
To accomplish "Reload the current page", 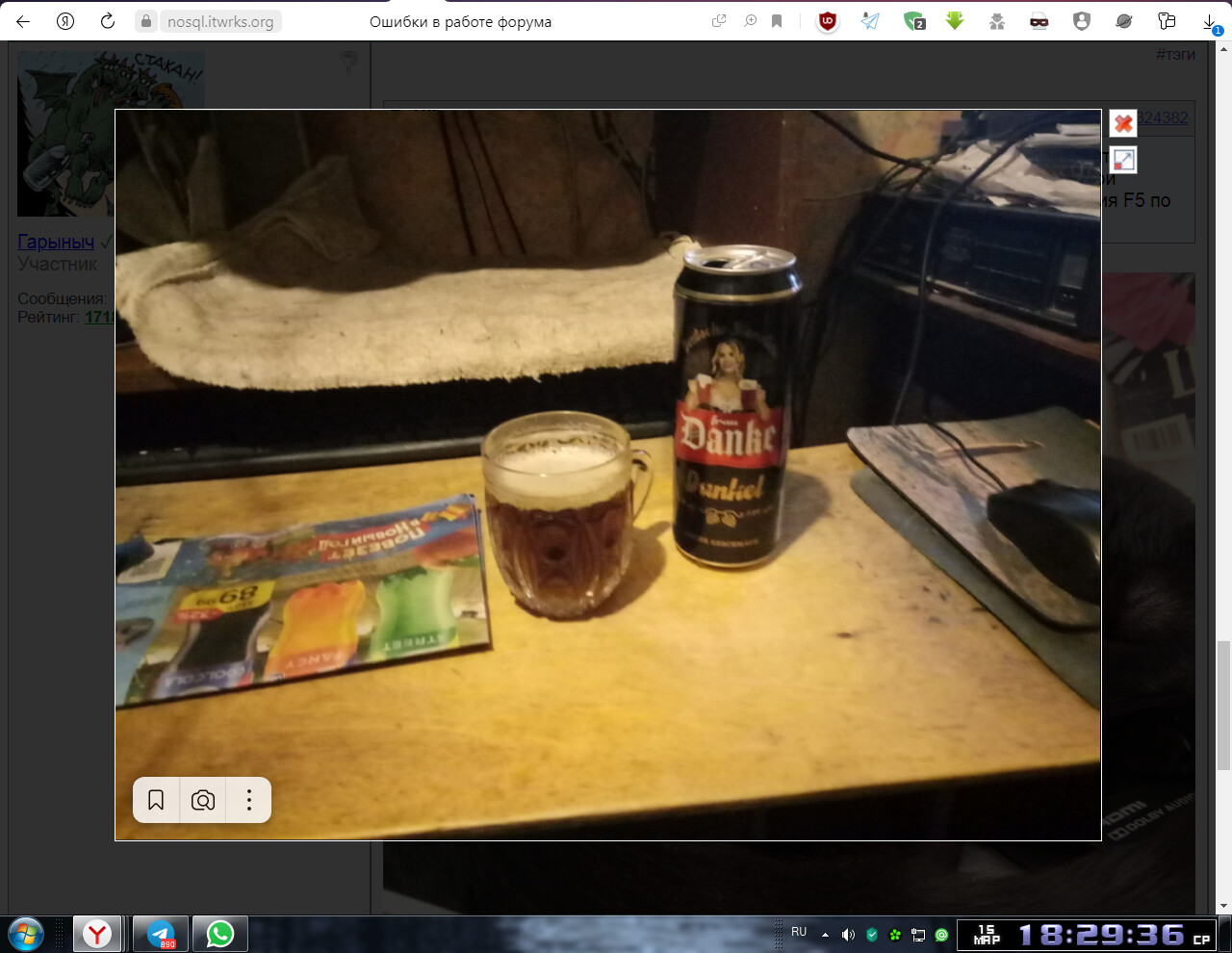I will tap(108, 21).
